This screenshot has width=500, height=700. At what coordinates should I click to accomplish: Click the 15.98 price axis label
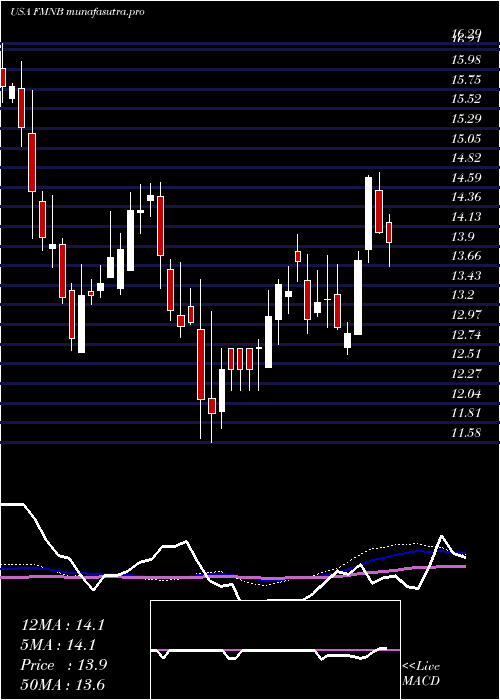[466, 60]
